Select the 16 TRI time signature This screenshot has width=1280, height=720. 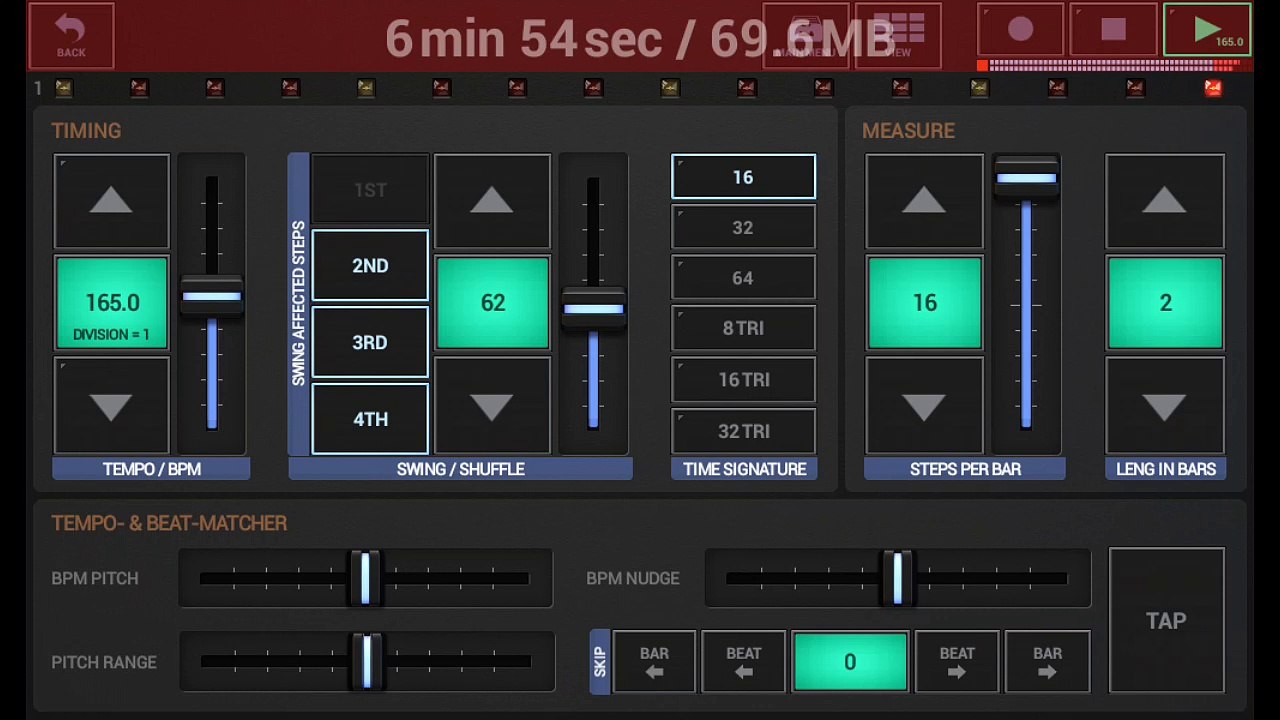coord(743,380)
